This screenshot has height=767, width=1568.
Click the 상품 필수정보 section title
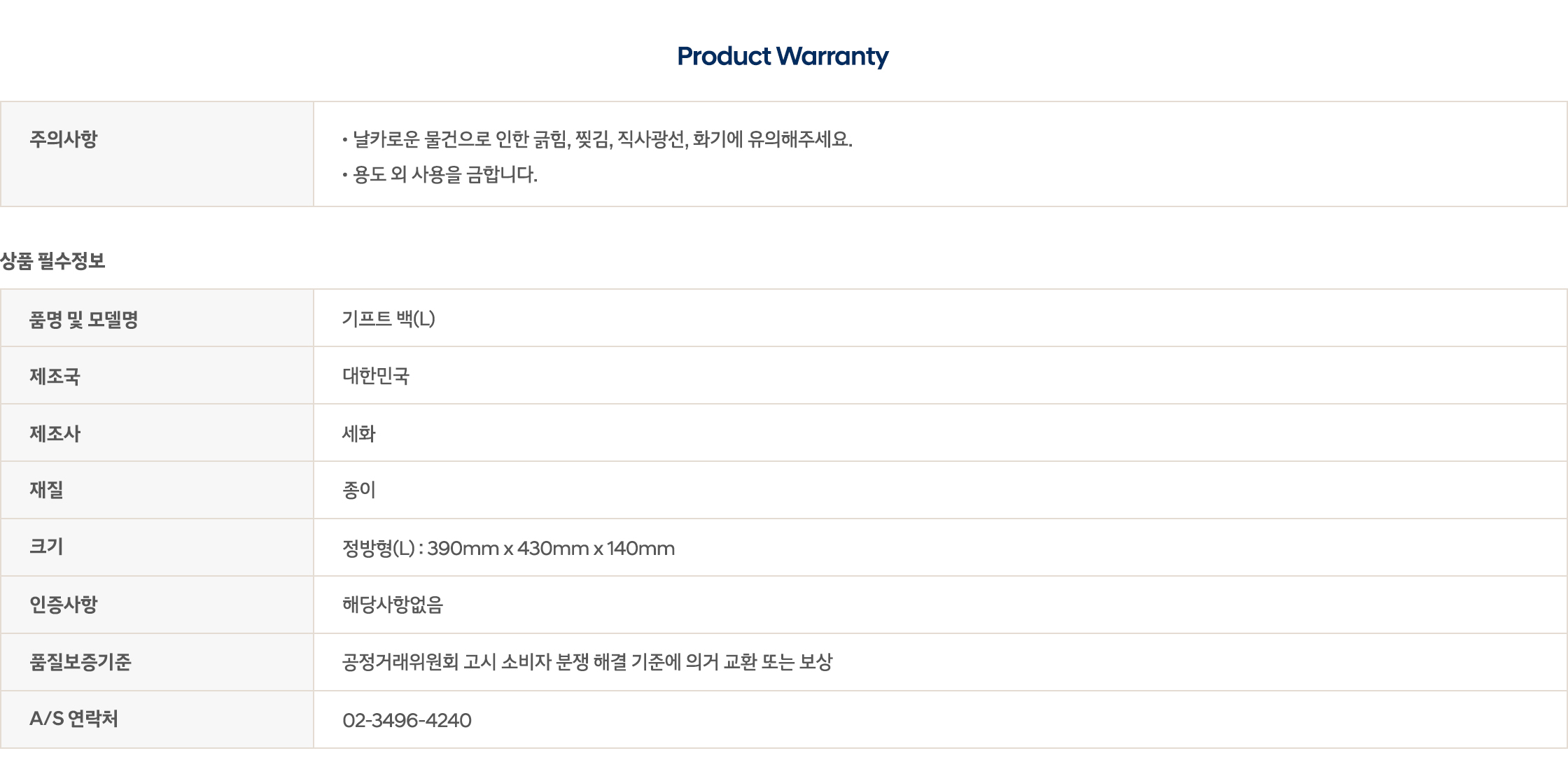point(52,261)
